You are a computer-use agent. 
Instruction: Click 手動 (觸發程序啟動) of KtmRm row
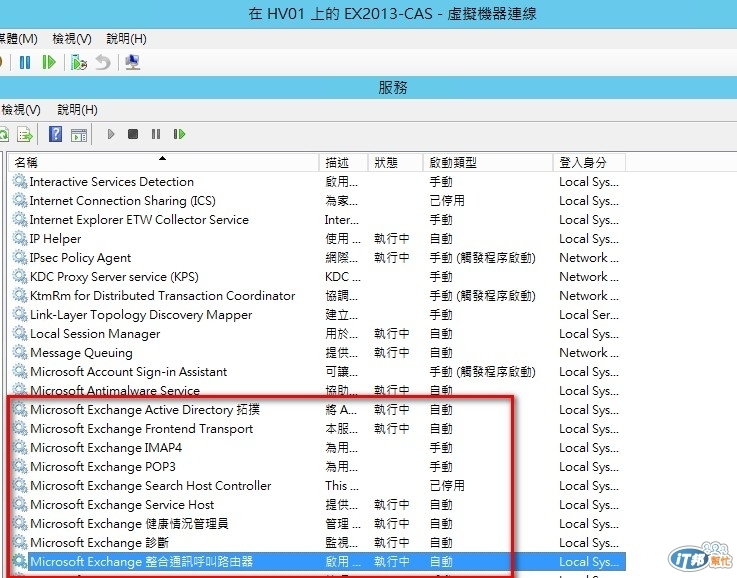click(x=482, y=296)
